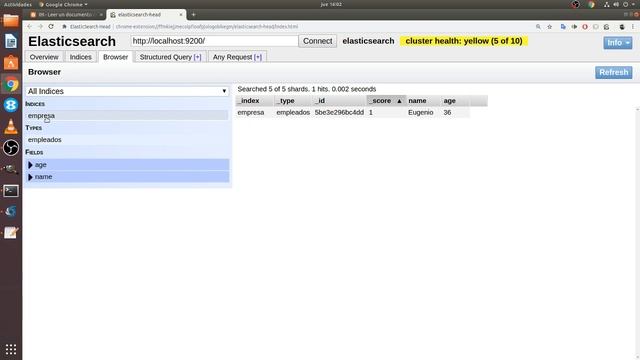Select the empresa index
The image size is (640, 360).
(127, 116)
